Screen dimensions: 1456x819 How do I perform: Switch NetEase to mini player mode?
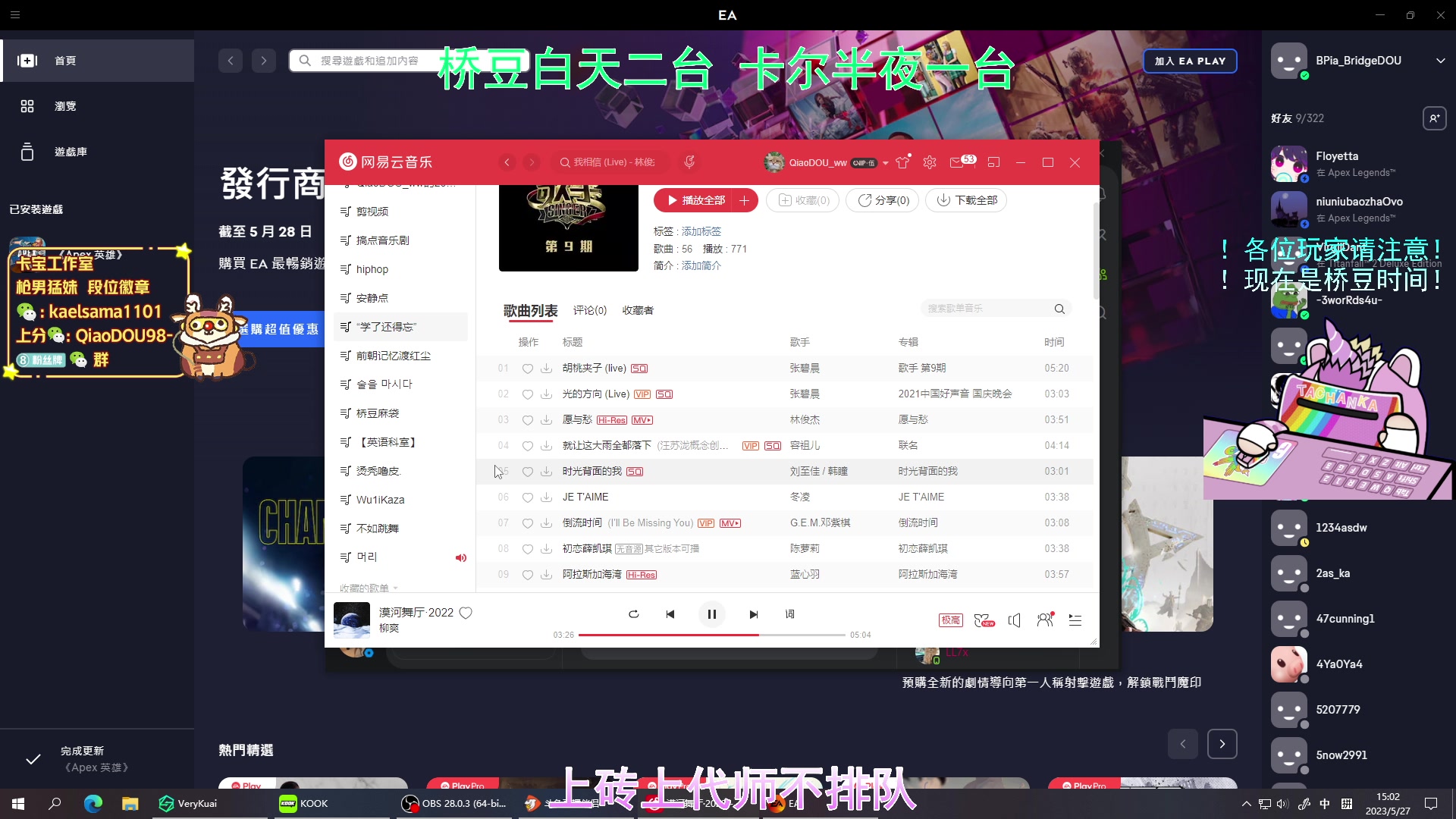[x=993, y=162]
